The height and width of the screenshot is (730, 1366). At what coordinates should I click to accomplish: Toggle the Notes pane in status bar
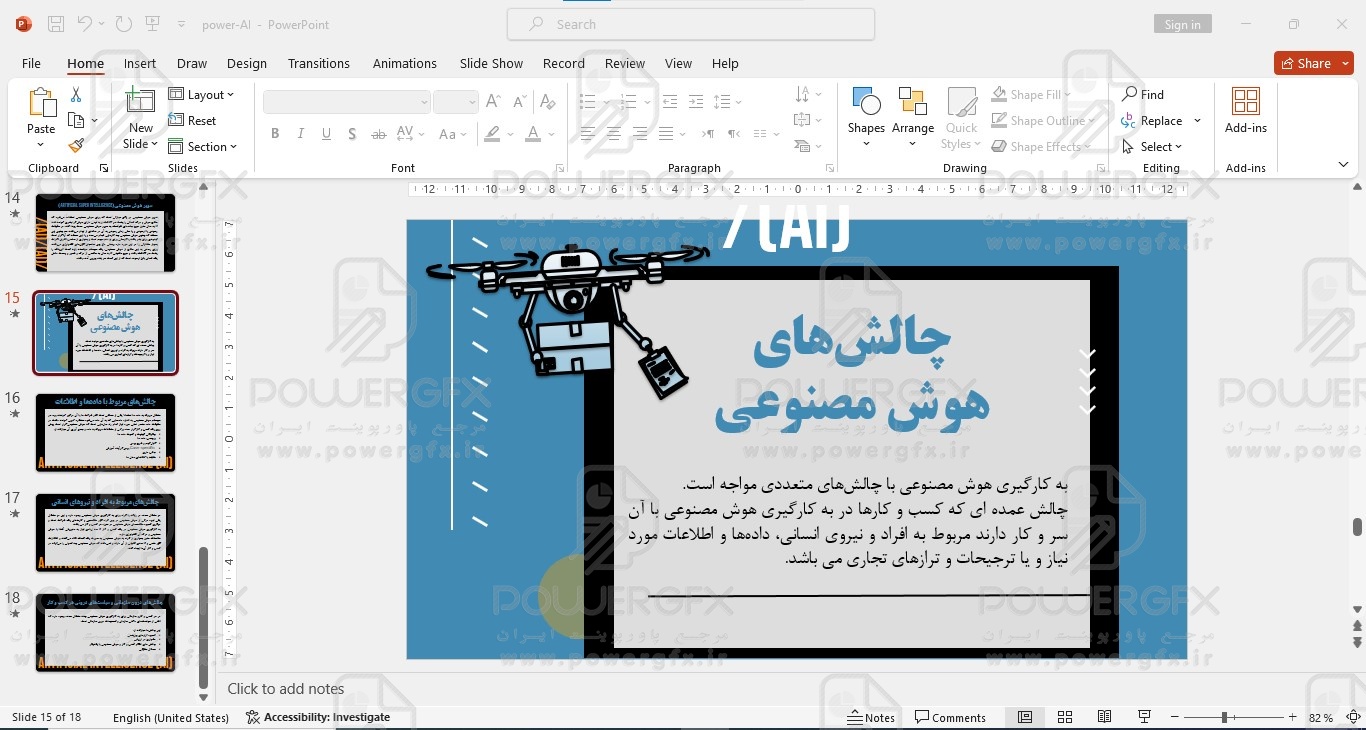(871, 717)
